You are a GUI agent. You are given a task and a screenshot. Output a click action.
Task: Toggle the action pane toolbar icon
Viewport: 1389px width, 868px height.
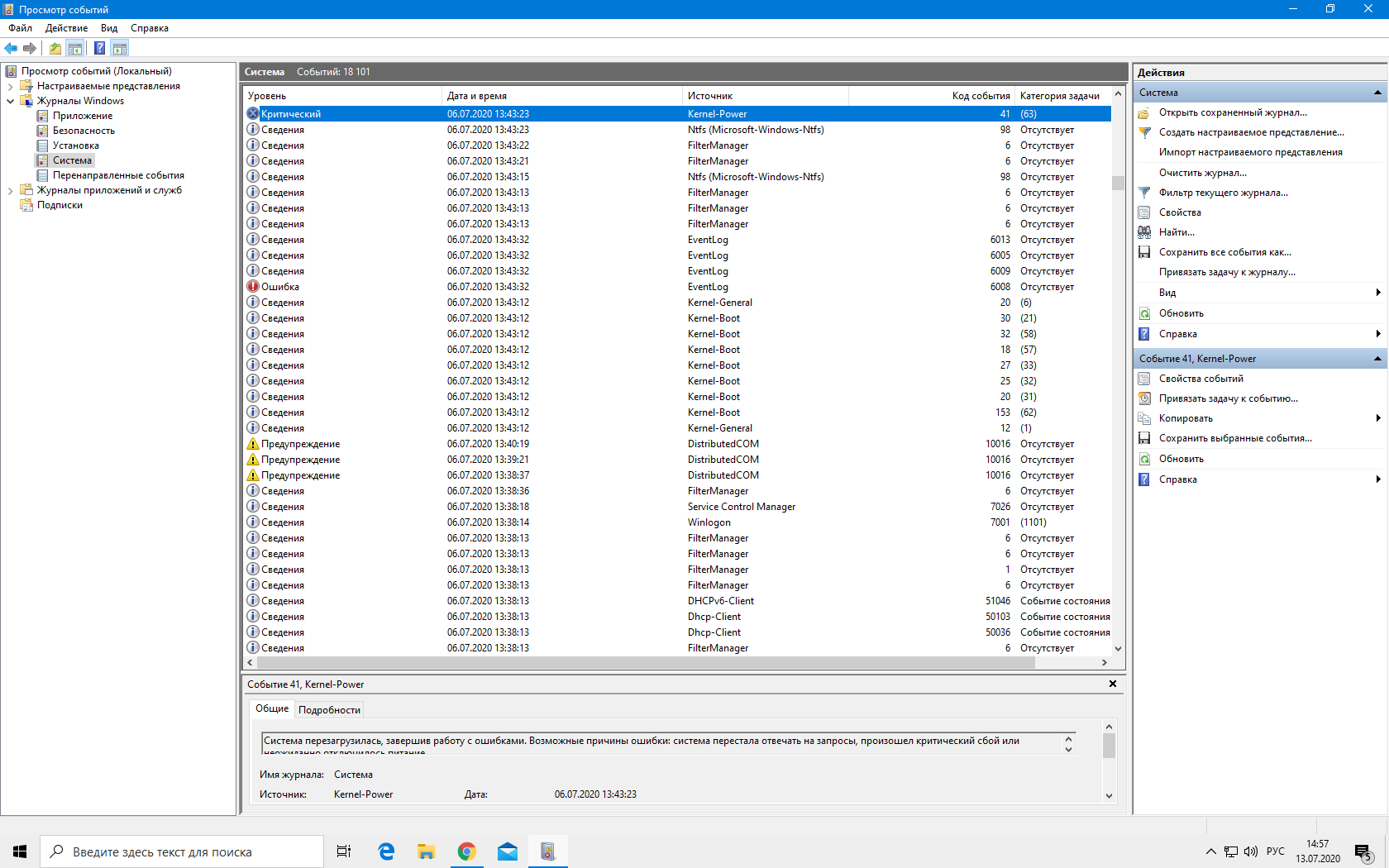click(120, 48)
